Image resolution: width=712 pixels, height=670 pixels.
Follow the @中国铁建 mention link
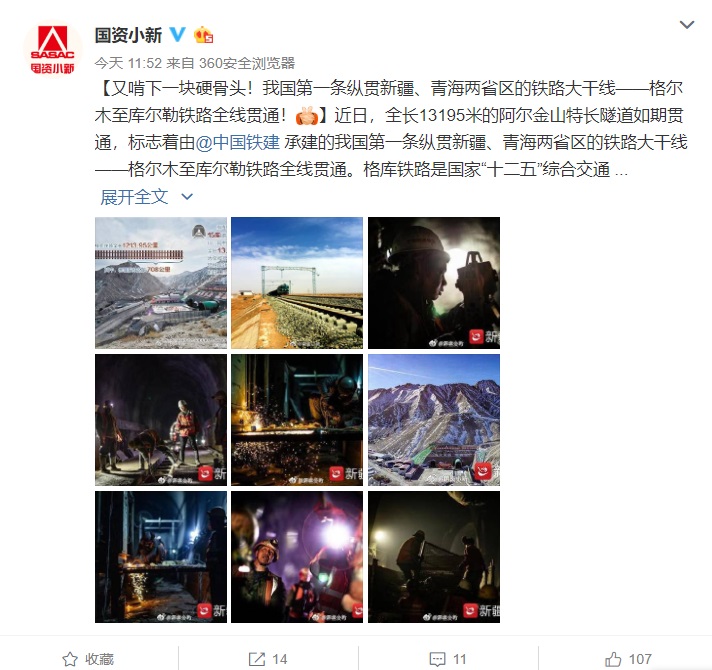coord(237,143)
